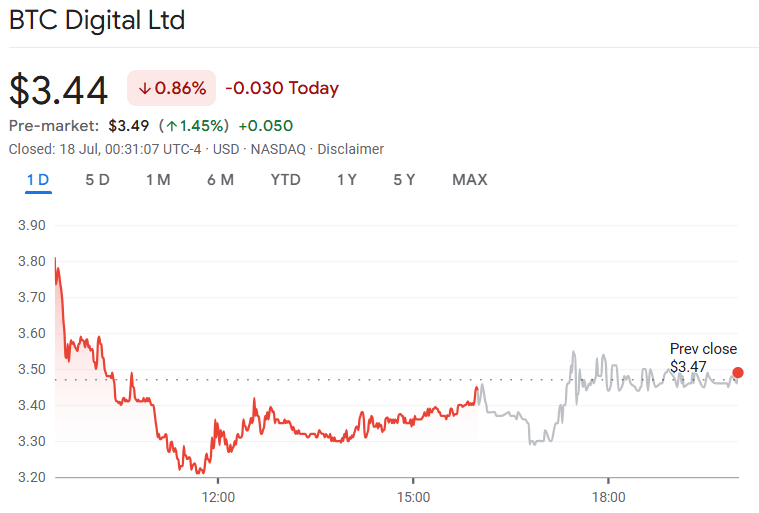Click the -0.030 Today change text
This screenshot has width=759, height=513.
[282, 88]
